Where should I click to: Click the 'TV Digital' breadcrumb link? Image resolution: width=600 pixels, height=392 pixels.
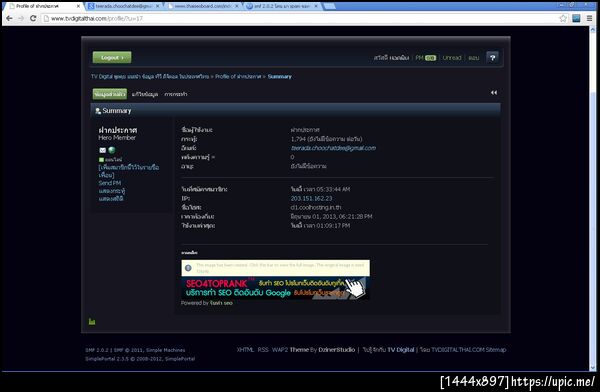click(150, 77)
